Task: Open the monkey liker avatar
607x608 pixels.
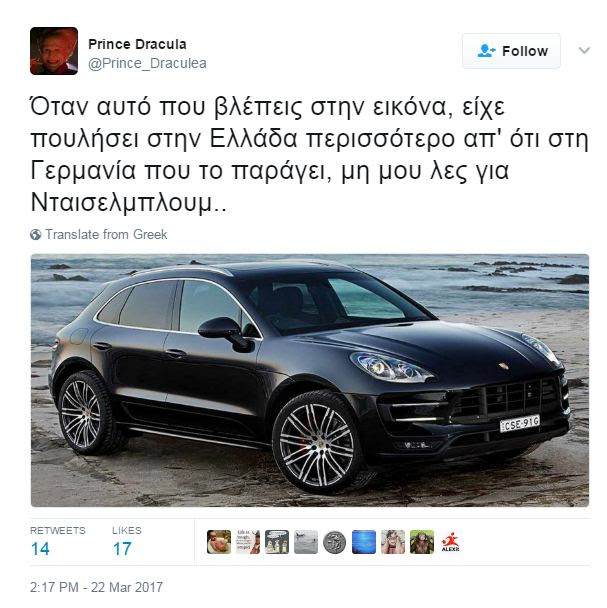Action: click(x=422, y=542)
